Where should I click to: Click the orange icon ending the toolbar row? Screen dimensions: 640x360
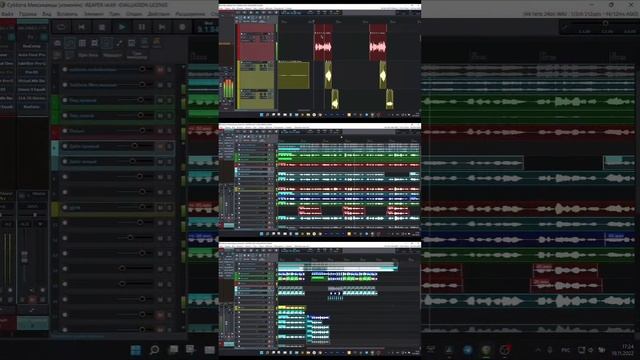(x=157, y=43)
